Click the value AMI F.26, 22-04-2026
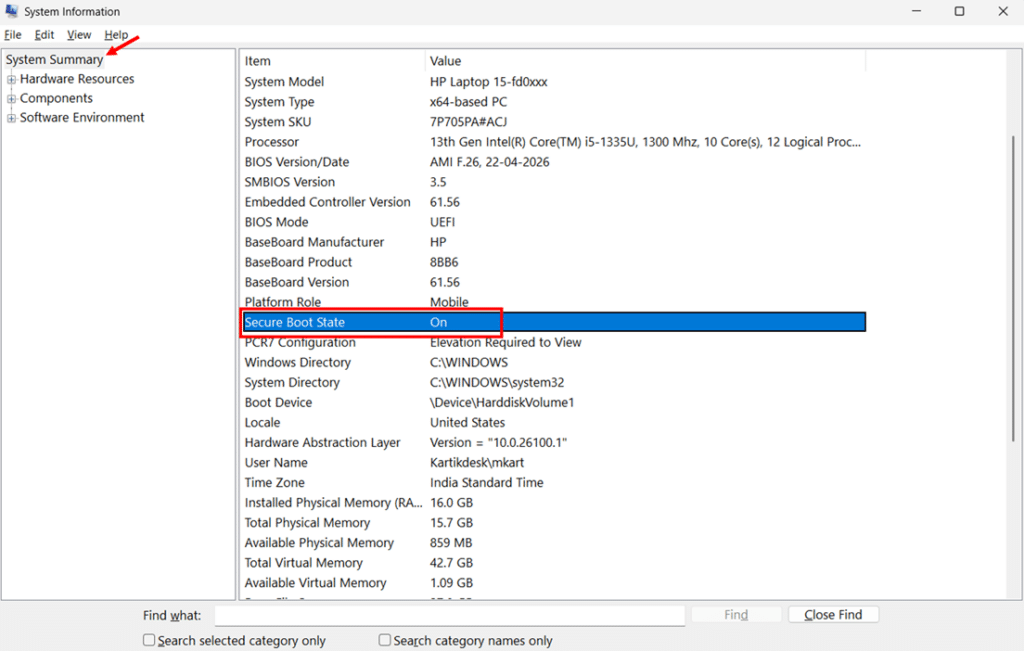The width and height of the screenshot is (1024, 651). point(490,162)
